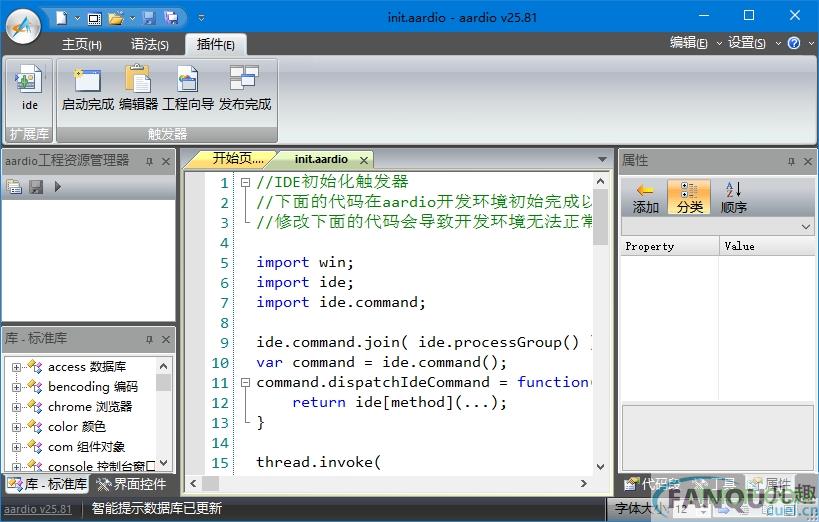Click library list scroll up arrow
The height and width of the screenshot is (522, 819).
(163, 366)
